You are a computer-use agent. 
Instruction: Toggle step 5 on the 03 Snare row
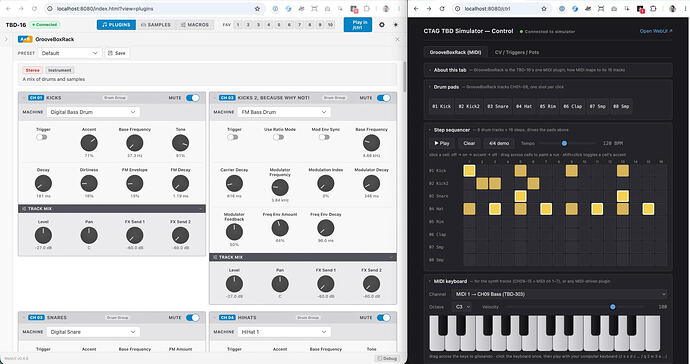(x=521, y=196)
